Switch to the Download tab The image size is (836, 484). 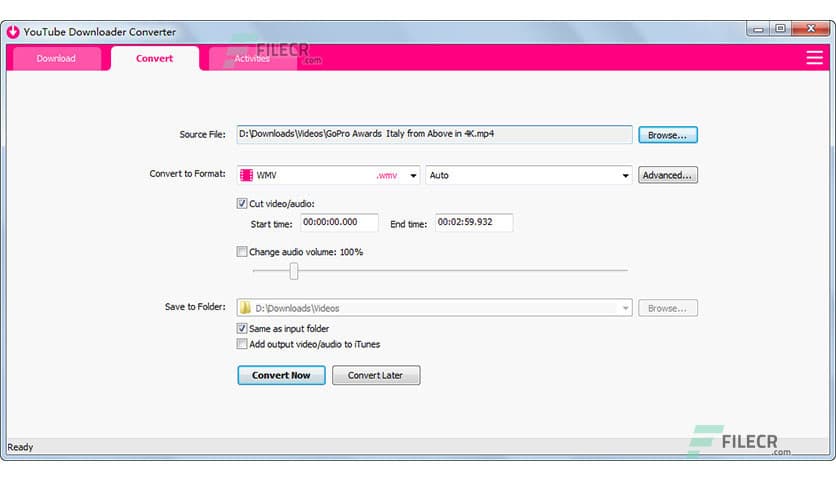pos(56,59)
